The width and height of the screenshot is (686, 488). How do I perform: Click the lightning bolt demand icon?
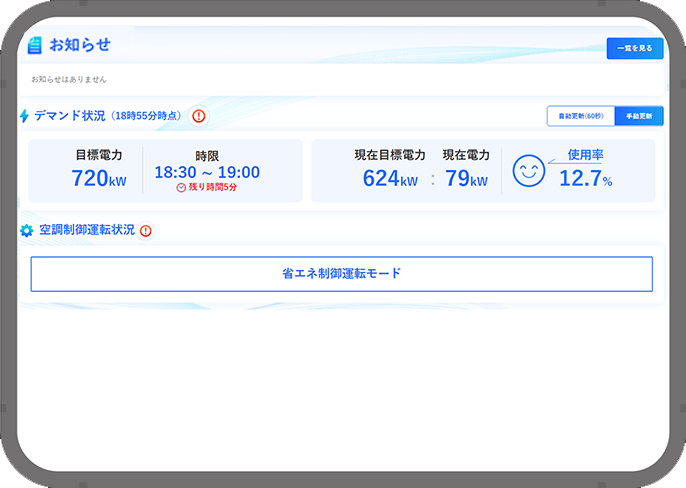click(24, 116)
